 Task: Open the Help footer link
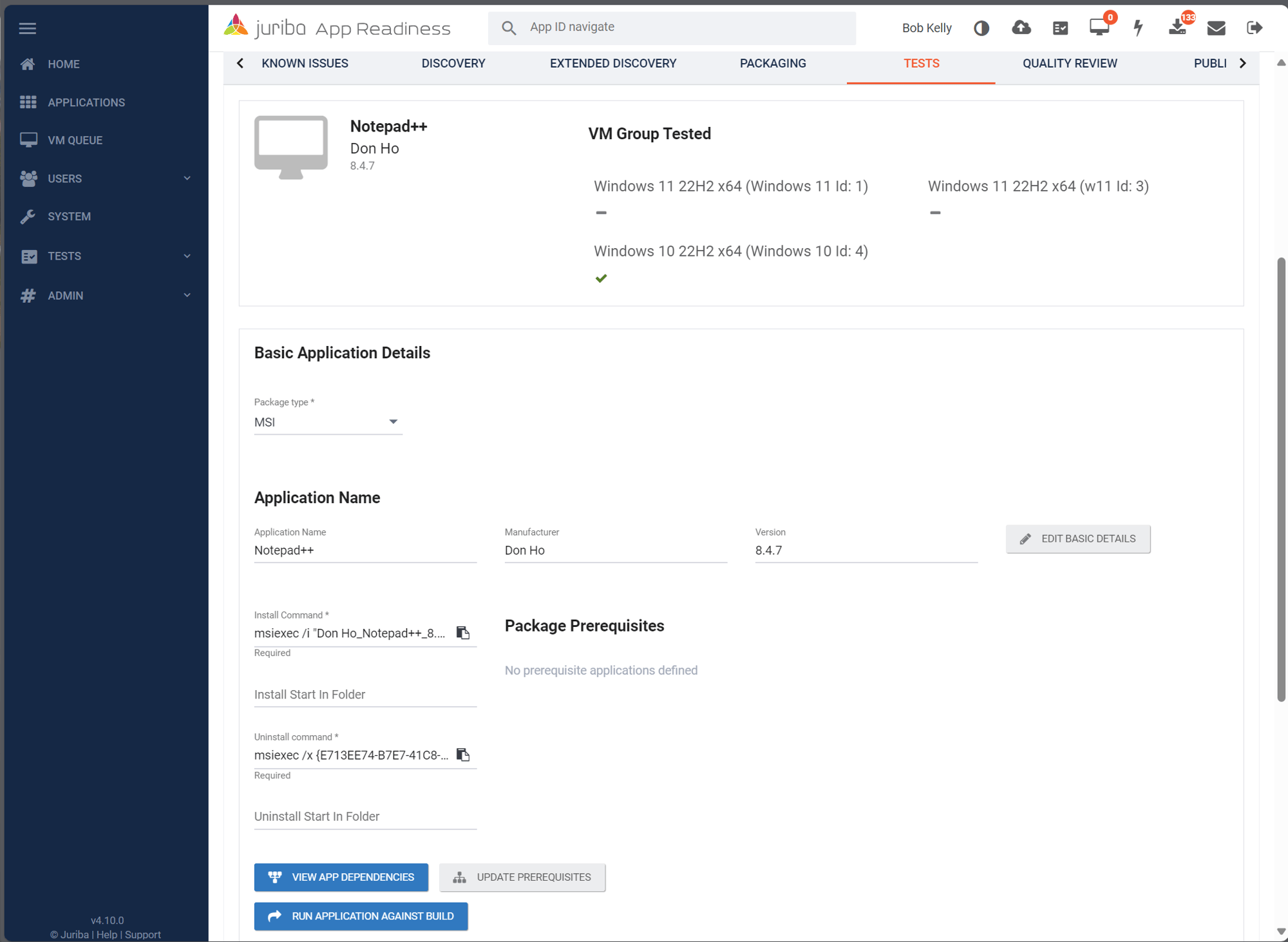point(107,934)
